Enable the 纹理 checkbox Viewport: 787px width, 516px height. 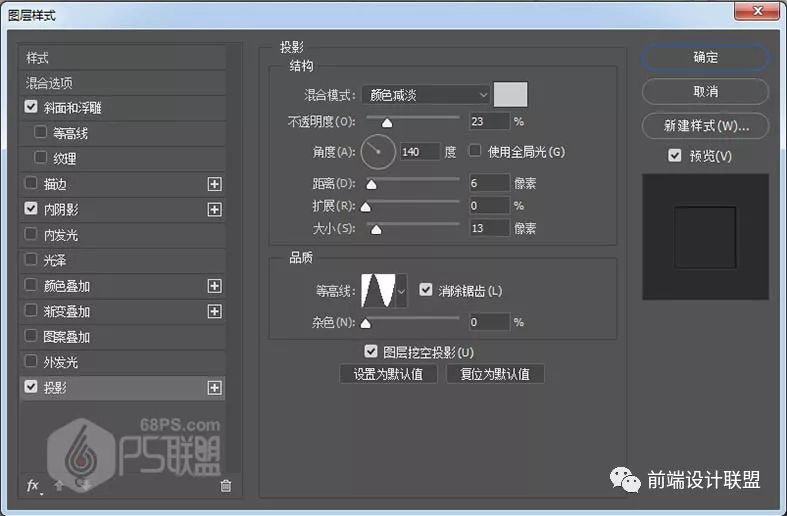coord(40,158)
